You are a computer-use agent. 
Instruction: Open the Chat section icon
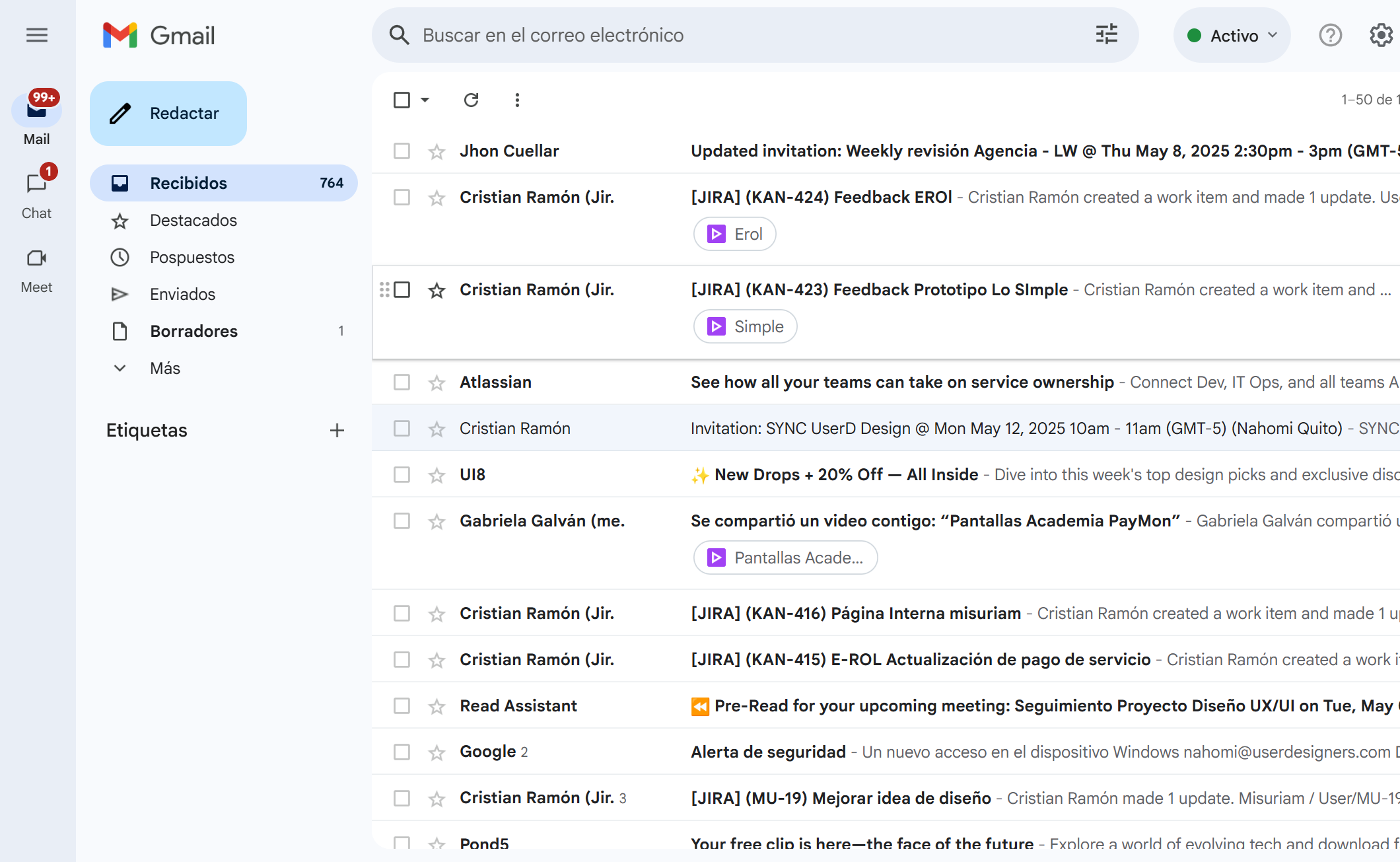tap(36, 184)
